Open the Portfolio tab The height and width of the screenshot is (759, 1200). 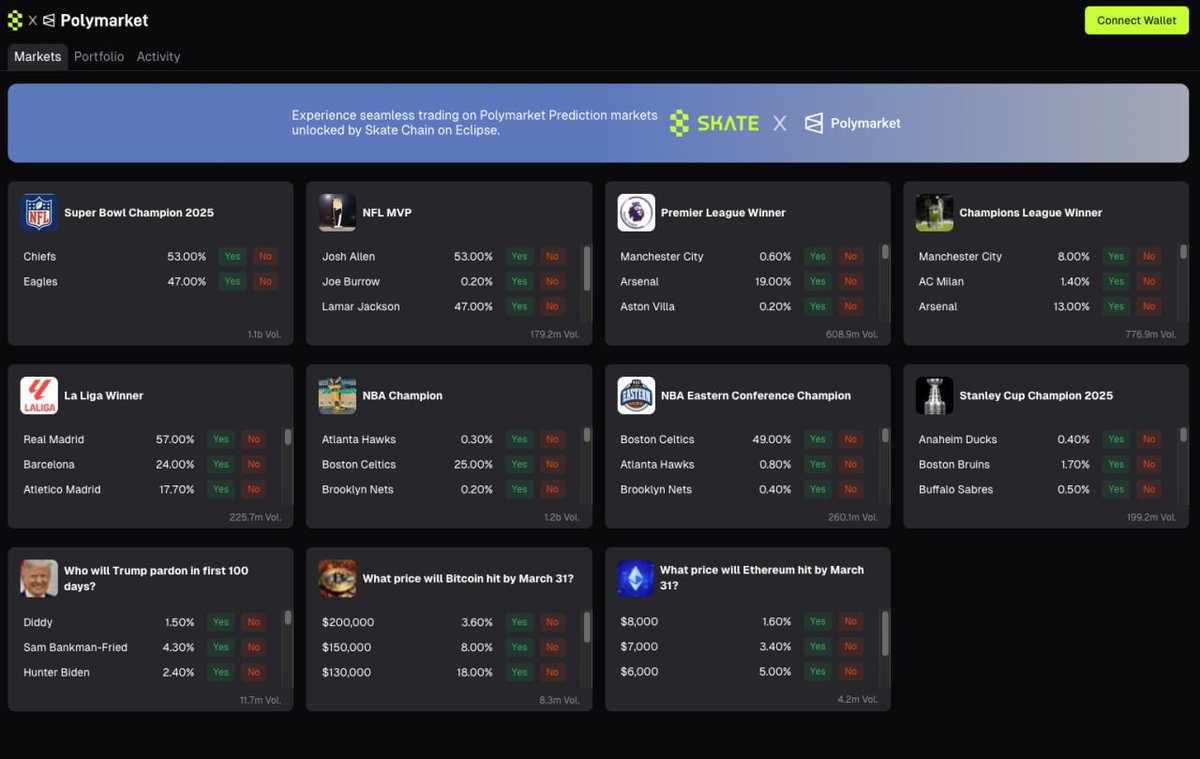[x=99, y=57]
